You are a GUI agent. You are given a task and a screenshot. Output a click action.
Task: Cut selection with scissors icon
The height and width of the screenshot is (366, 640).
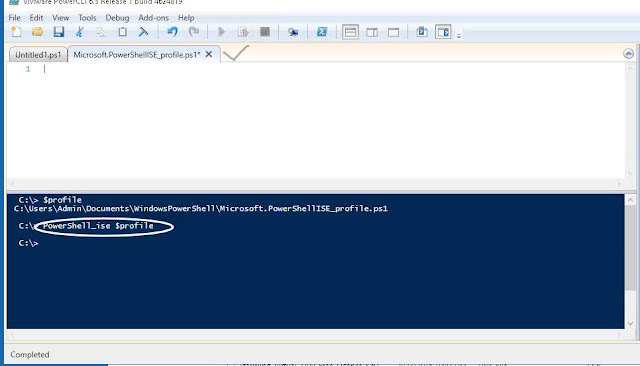coord(80,32)
